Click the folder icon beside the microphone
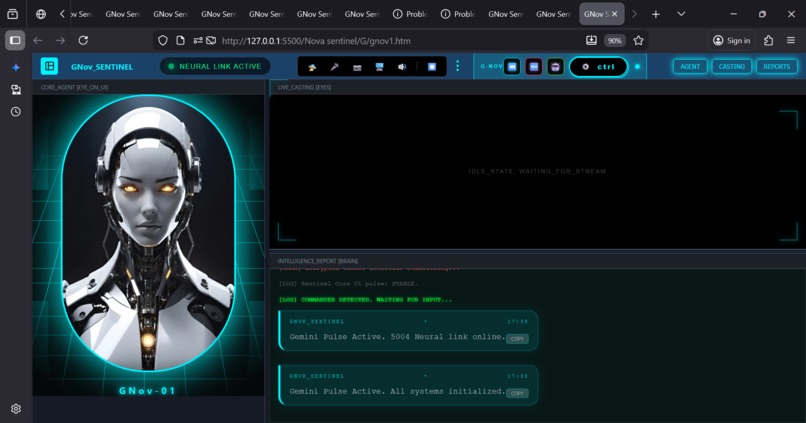Image resolution: width=806 pixels, height=423 pixels. 357,67
